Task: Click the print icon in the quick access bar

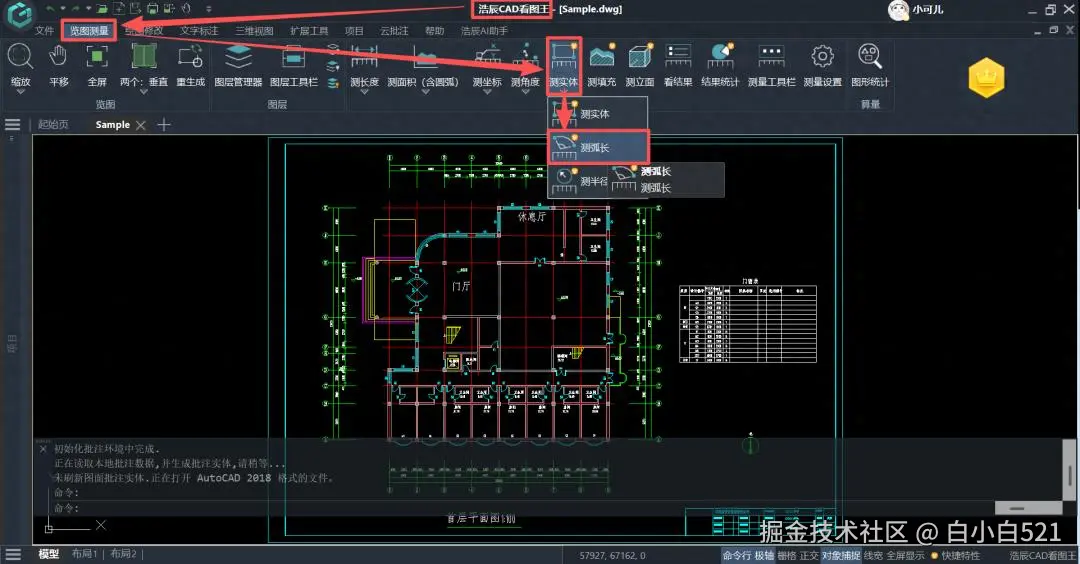Action: (x=153, y=9)
